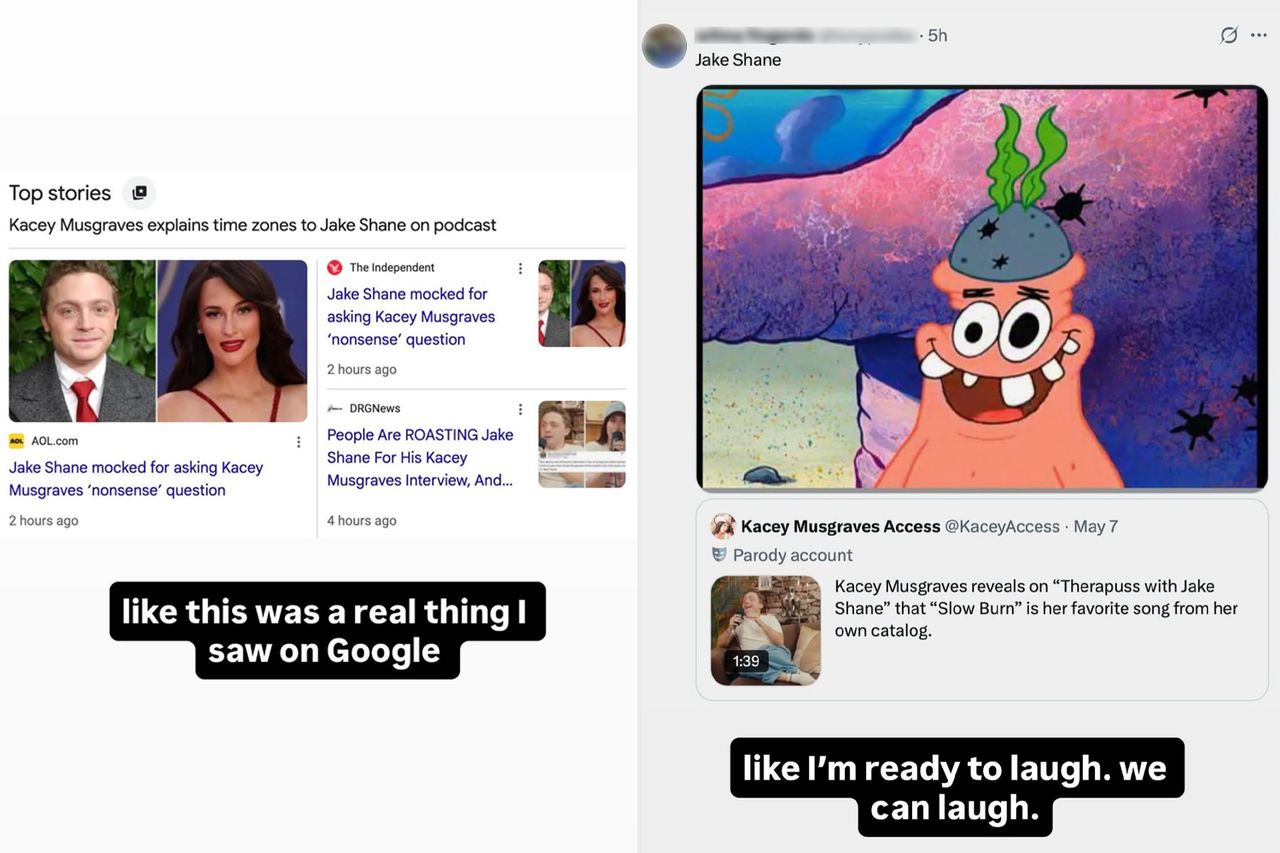Click the @KaceyAccess handle

[x=1002, y=526]
